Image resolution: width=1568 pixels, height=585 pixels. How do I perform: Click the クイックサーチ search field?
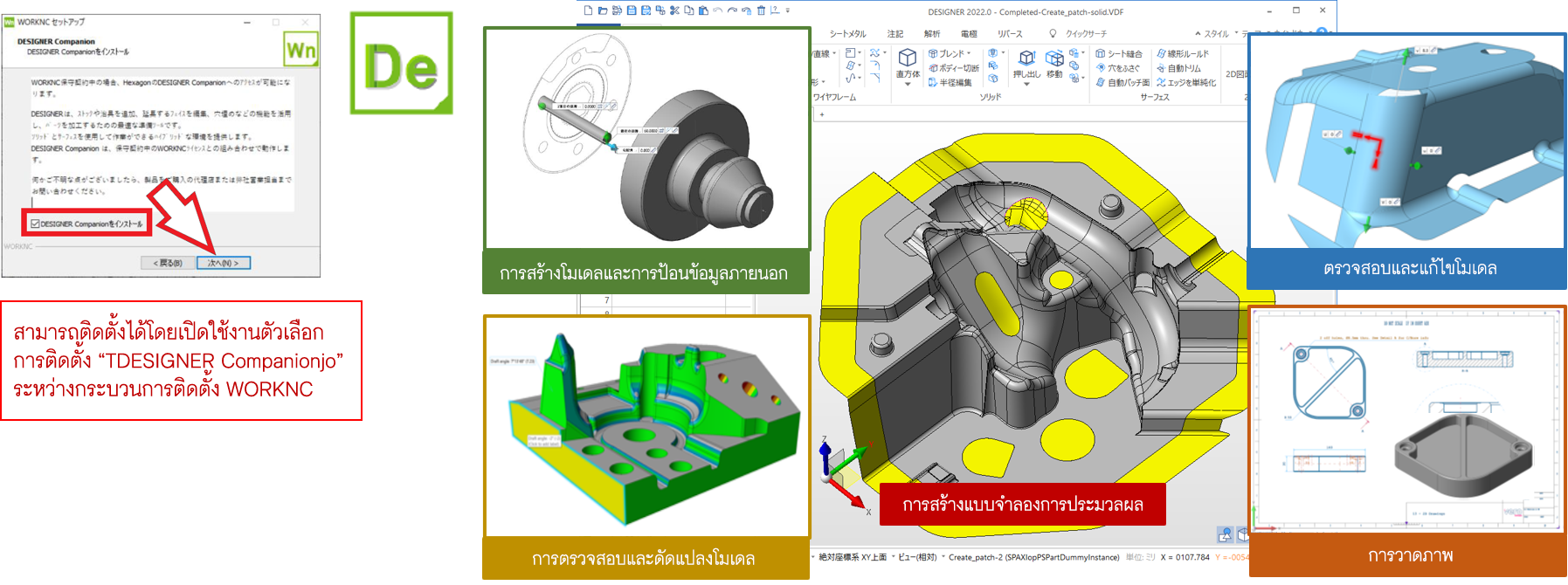[x=1086, y=33]
